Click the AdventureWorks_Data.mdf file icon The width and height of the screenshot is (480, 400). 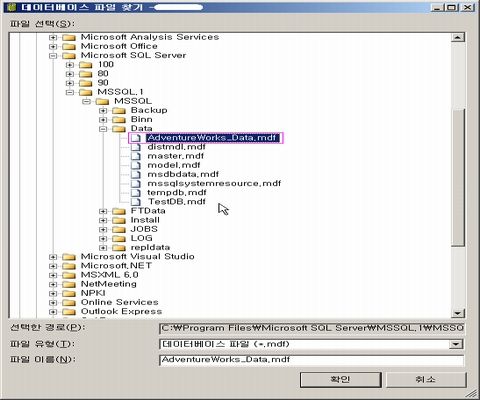[136, 138]
